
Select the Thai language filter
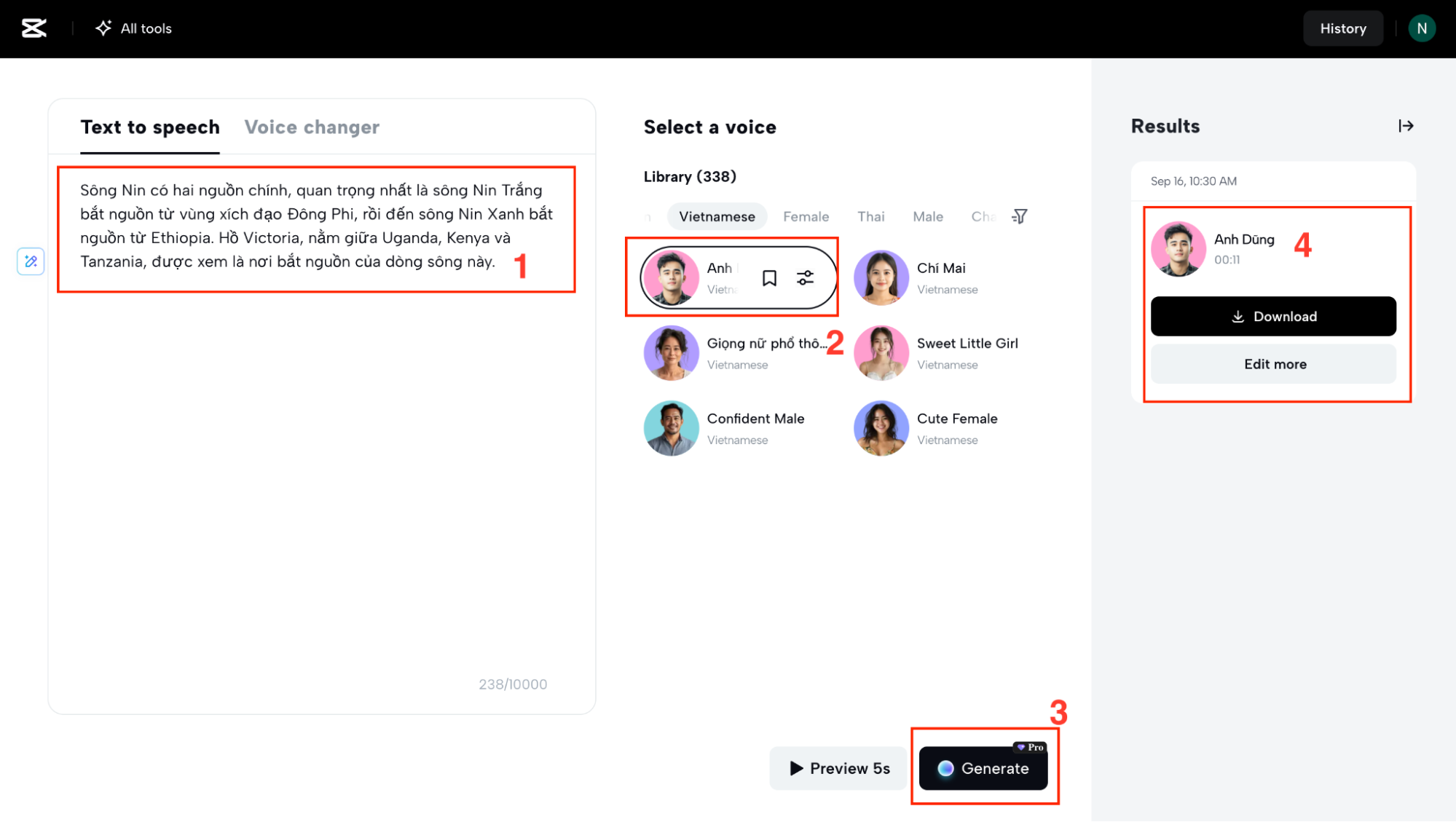pos(870,216)
